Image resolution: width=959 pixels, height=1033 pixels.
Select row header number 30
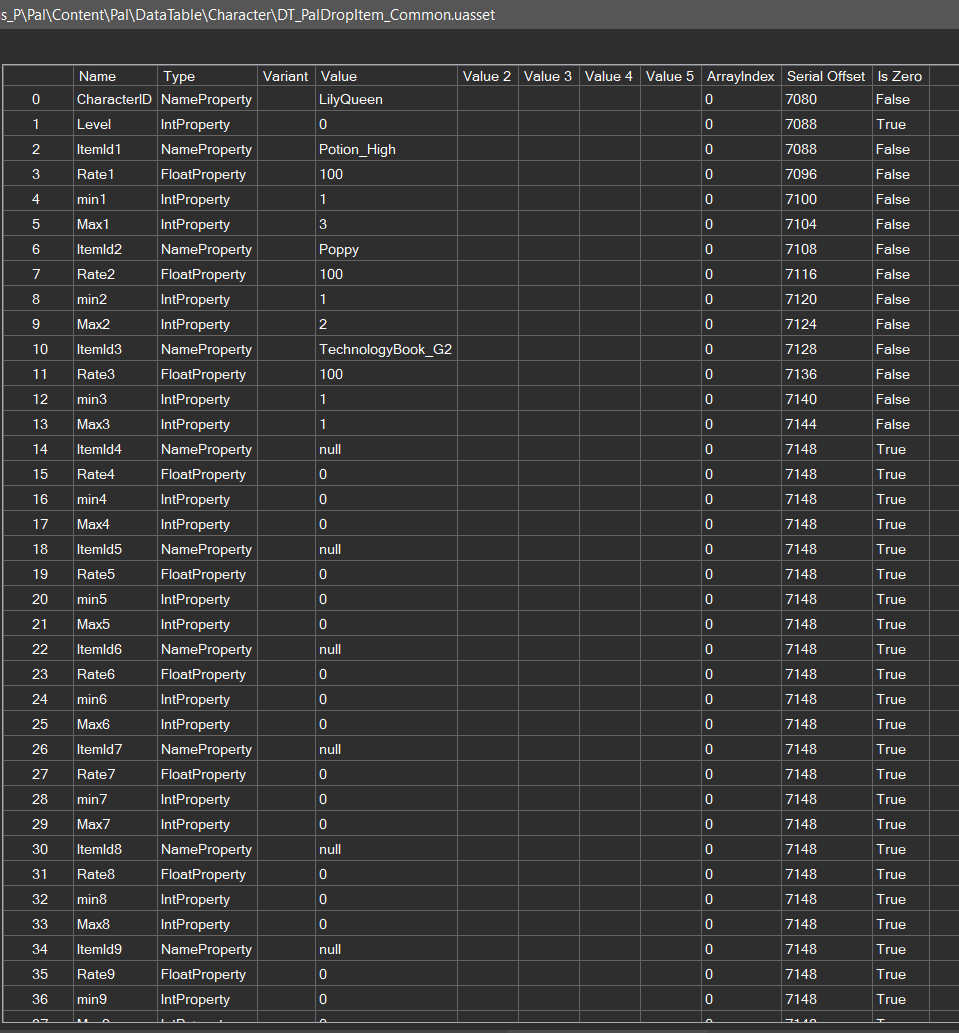click(38, 849)
